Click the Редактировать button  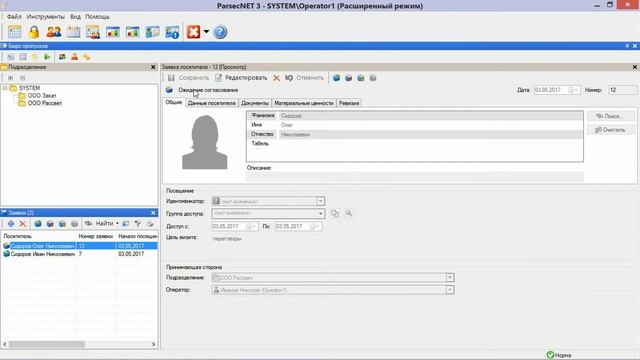[x=241, y=78]
